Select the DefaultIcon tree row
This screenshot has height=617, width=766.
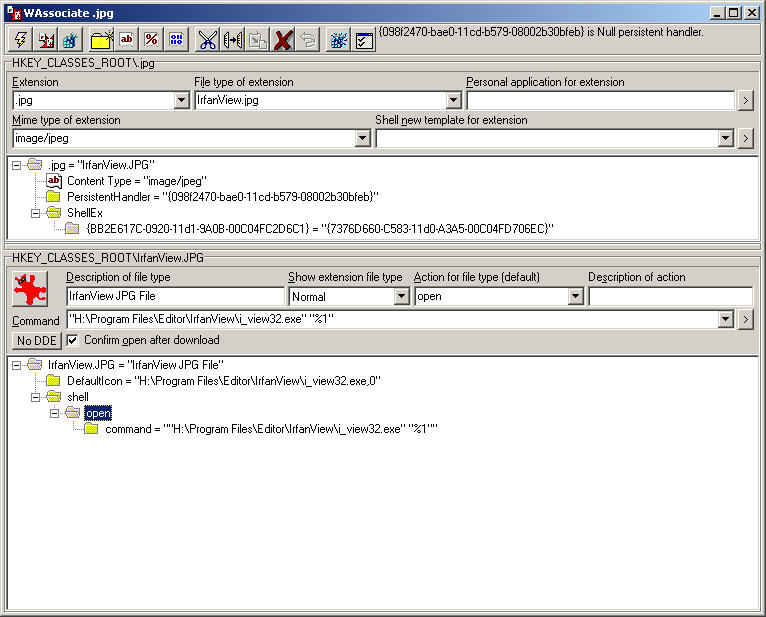pyautogui.click(x=224, y=381)
